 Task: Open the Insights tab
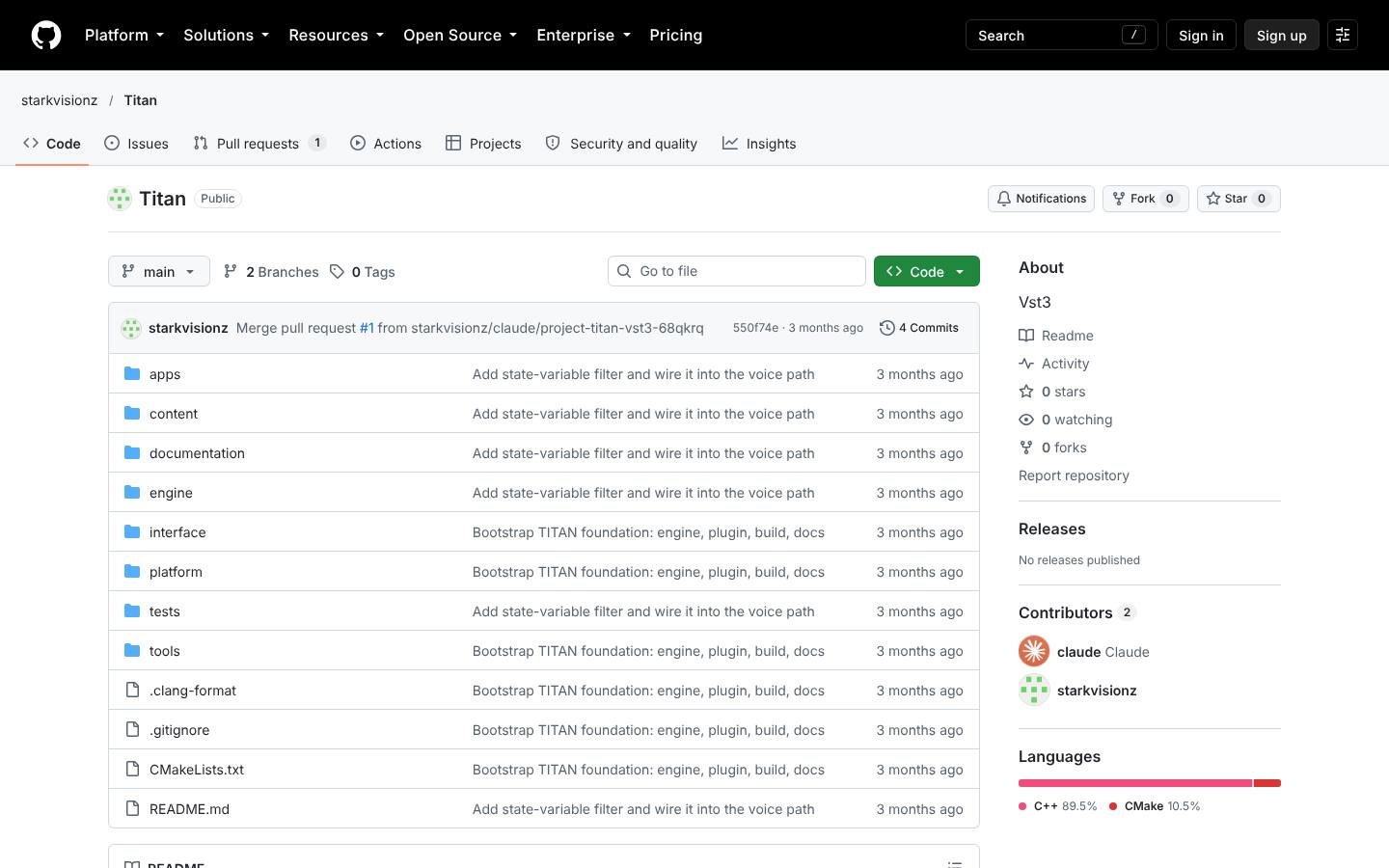(760, 143)
